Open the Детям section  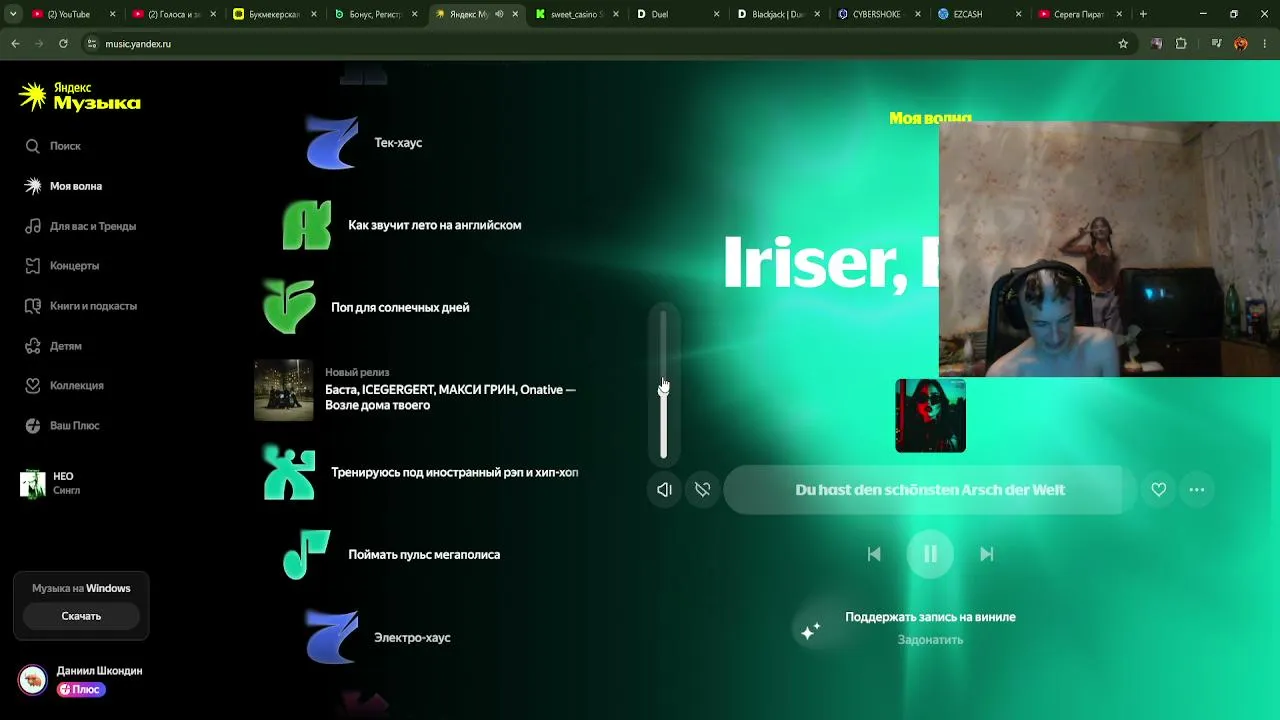(53, 346)
